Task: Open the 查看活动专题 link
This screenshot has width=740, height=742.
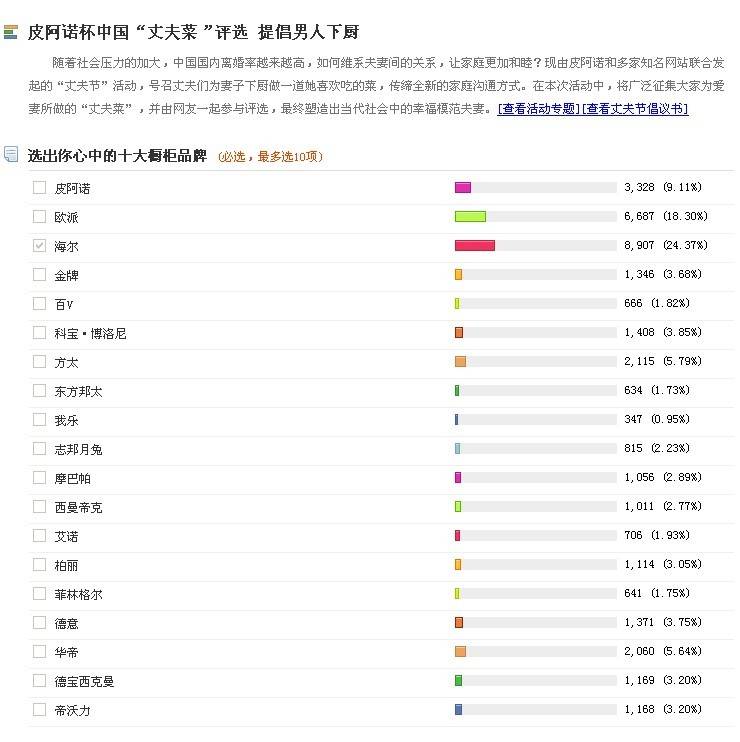Action: [539, 109]
